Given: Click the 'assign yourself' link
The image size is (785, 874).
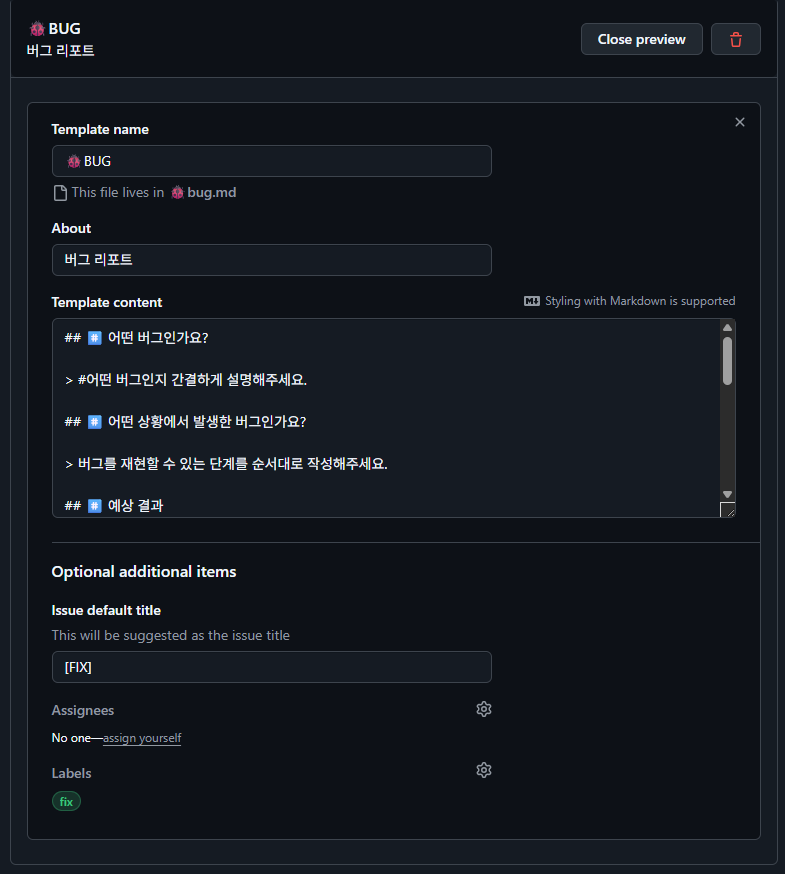Looking at the screenshot, I should pyautogui.click(x=142, y=738).
